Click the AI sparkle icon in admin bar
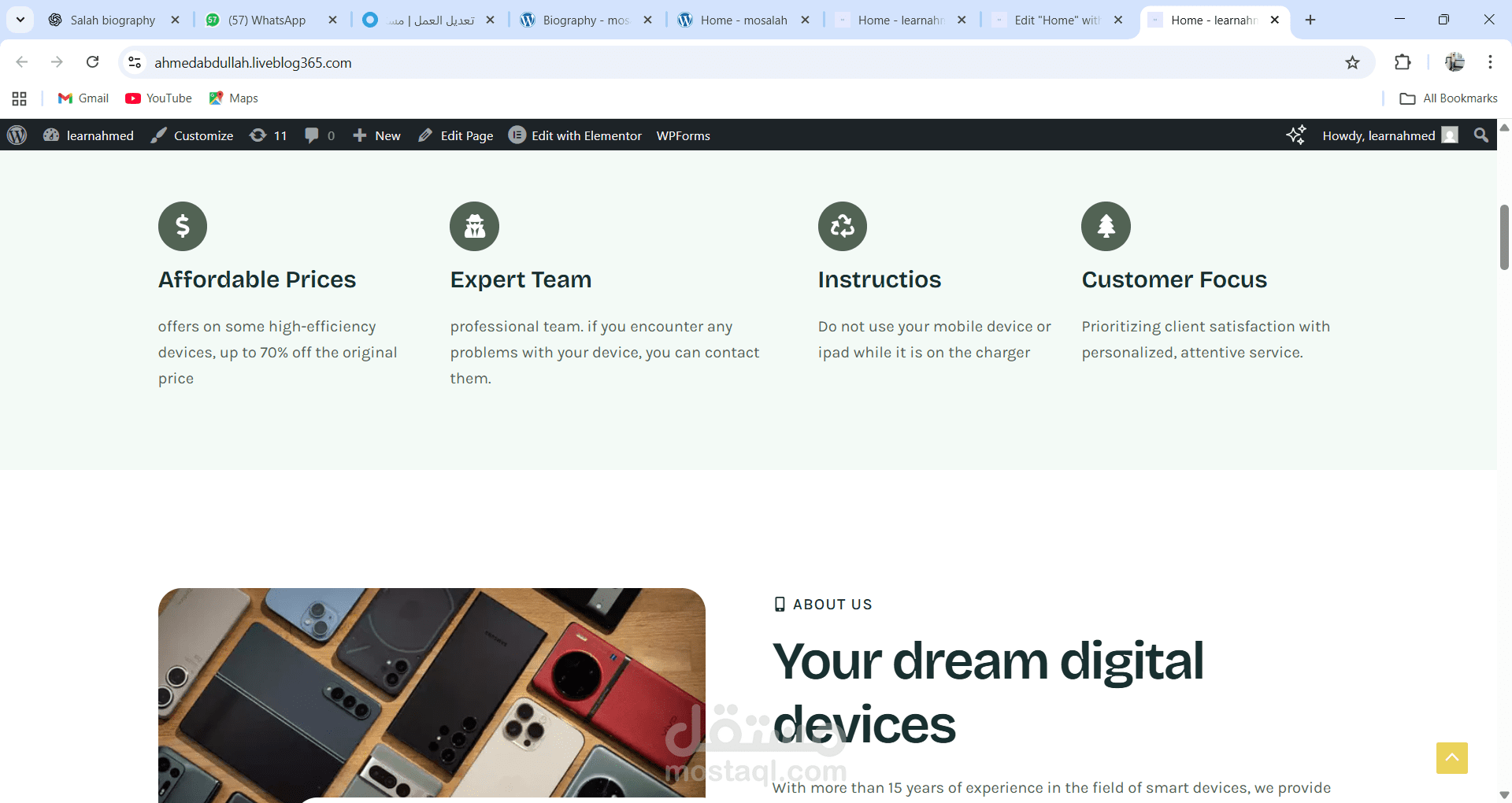The width and height of the screenshot is (1512, 803). [x=1296, y=135]
